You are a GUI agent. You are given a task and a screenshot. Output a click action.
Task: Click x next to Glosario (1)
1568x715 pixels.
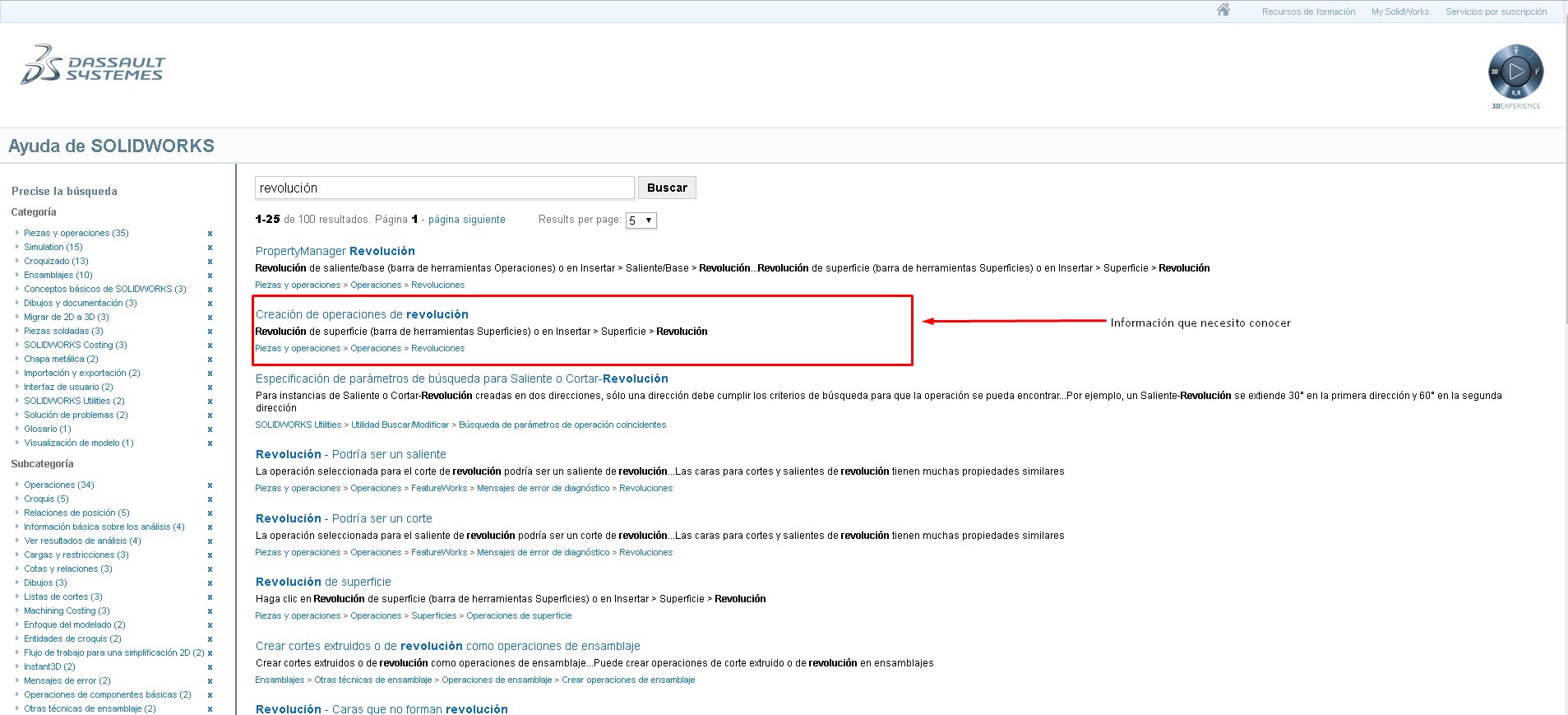click(x=210, y=429)
